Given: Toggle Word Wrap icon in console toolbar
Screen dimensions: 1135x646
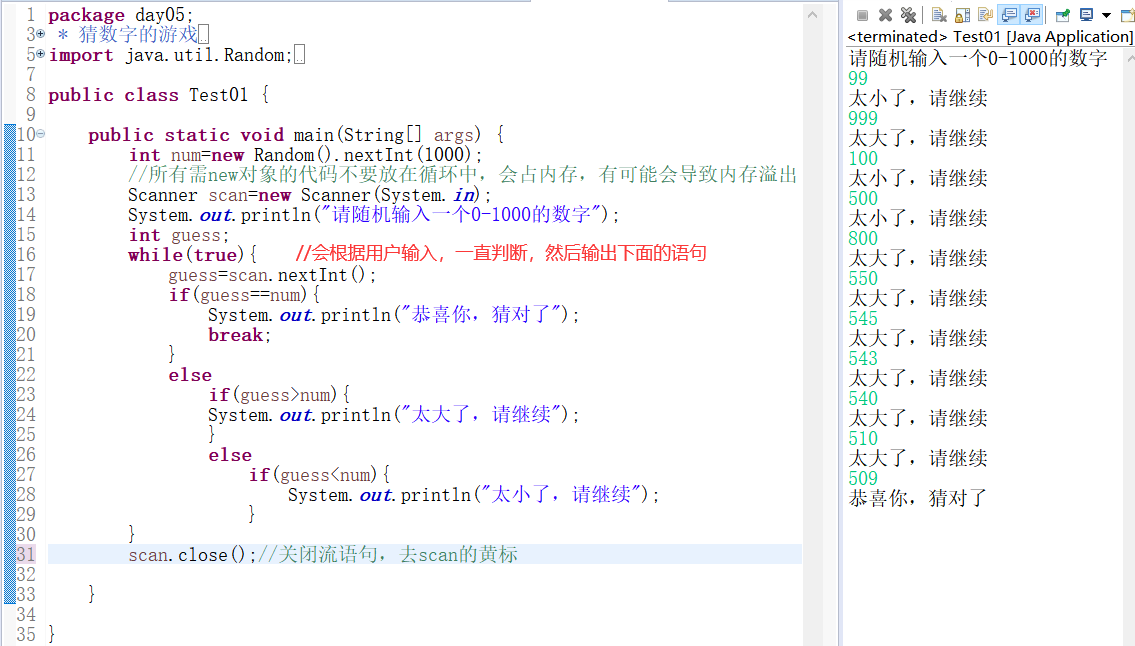Looking at the screenshot, I should pyautogui.click(x=985, y=15).
